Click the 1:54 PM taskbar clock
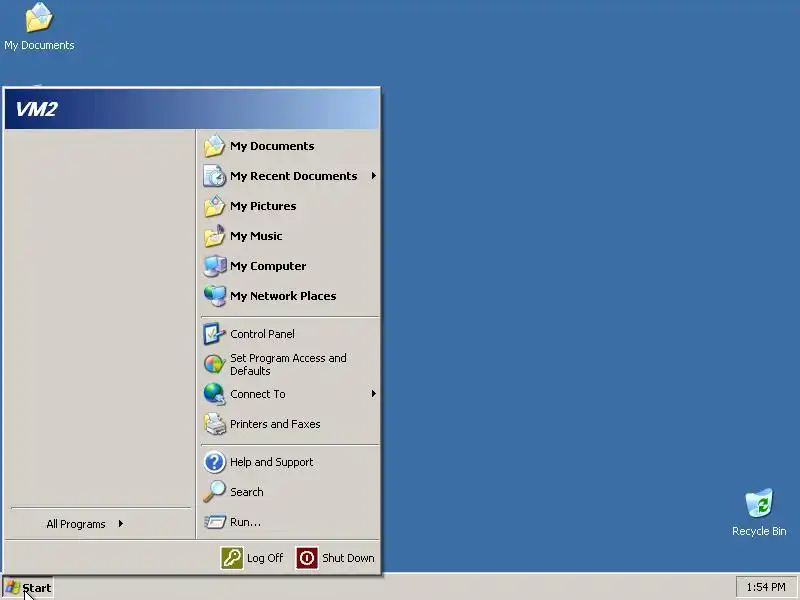 (x=766, y=587)
